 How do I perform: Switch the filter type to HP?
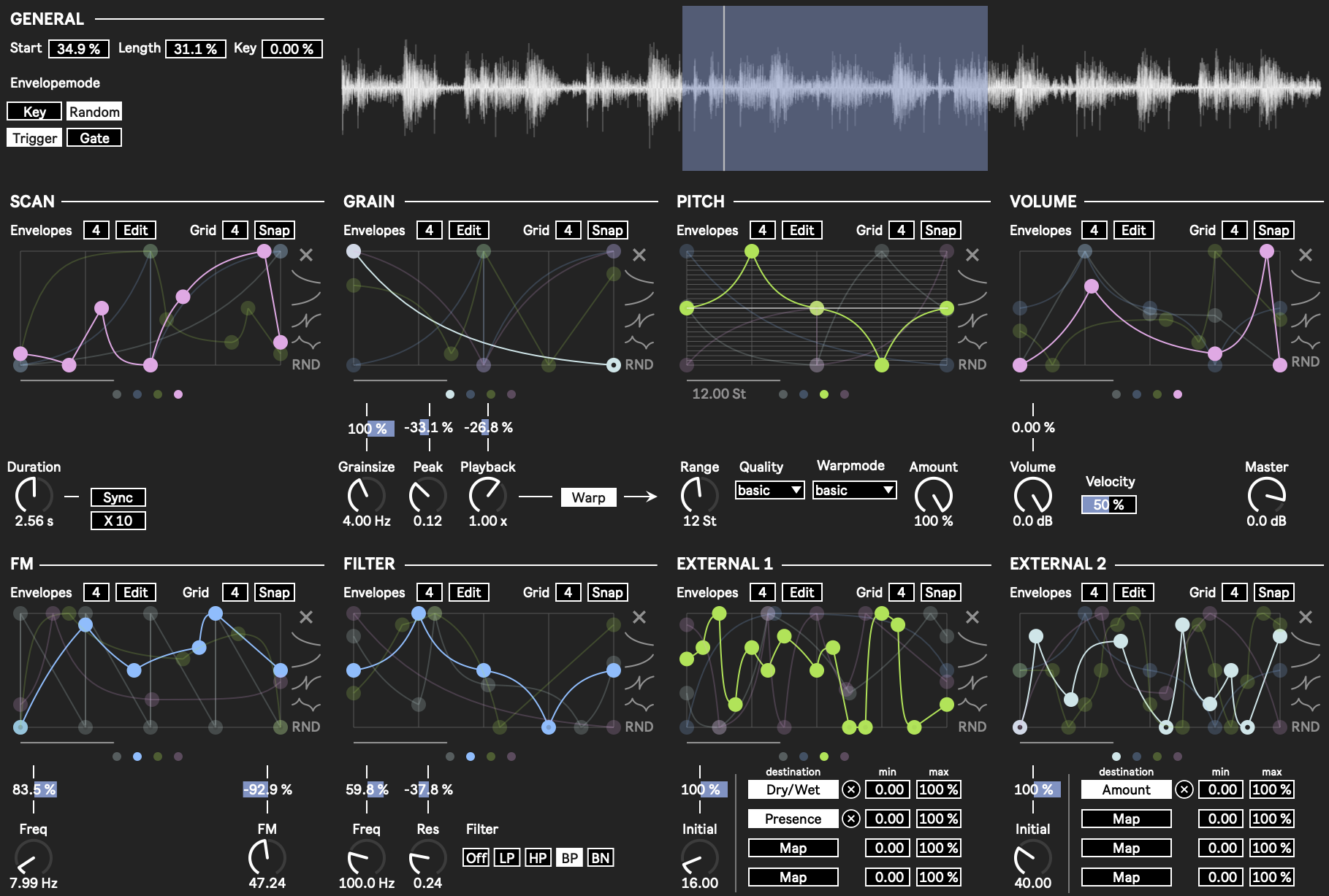click(x=538, y=858)
